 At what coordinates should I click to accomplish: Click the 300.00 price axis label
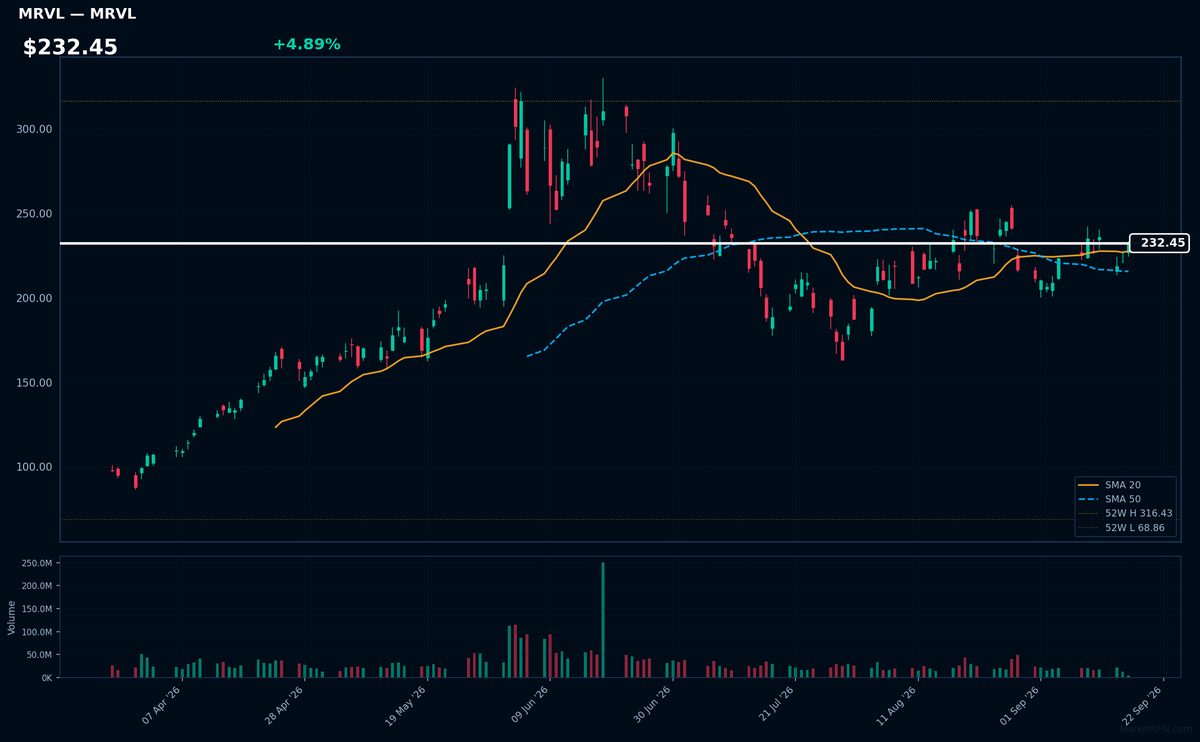[35, 130]
